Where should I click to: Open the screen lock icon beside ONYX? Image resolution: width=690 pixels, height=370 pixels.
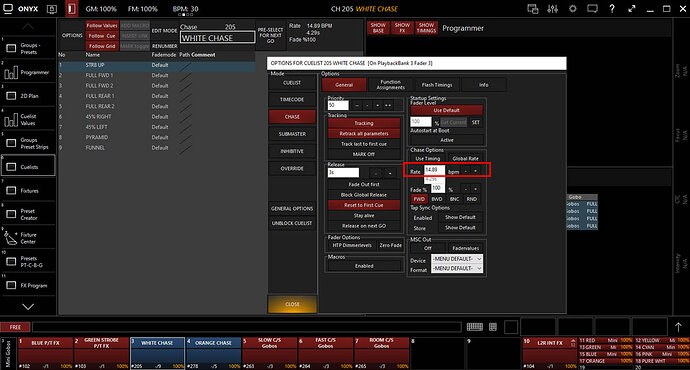click(x=51, y=9)
